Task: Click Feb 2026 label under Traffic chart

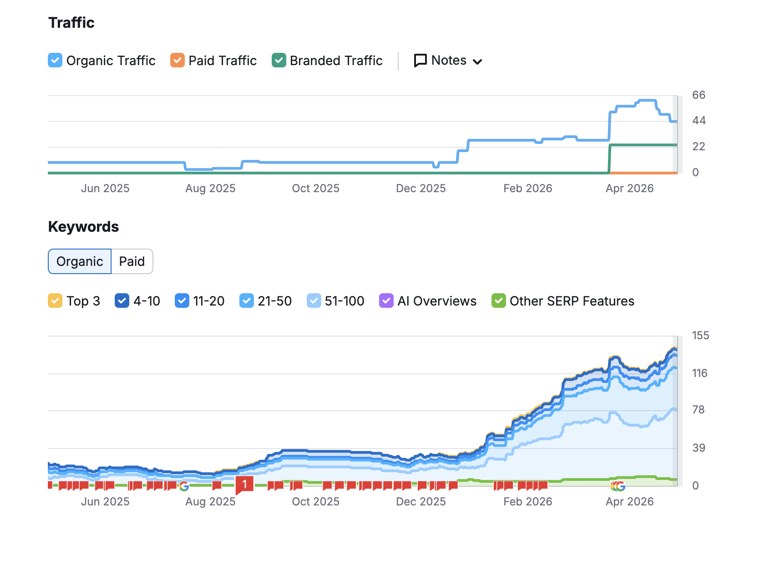Action: [528, 188]
